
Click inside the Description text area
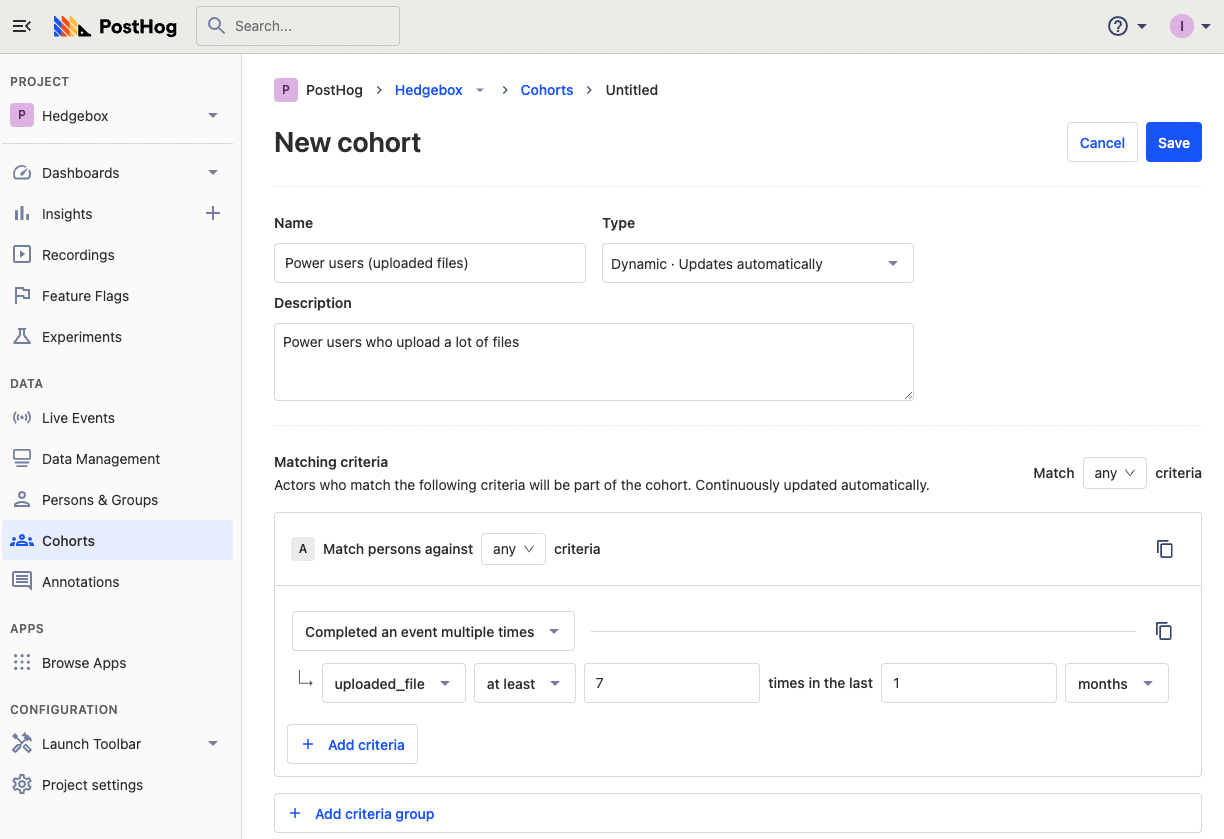(x=593, y=360)
